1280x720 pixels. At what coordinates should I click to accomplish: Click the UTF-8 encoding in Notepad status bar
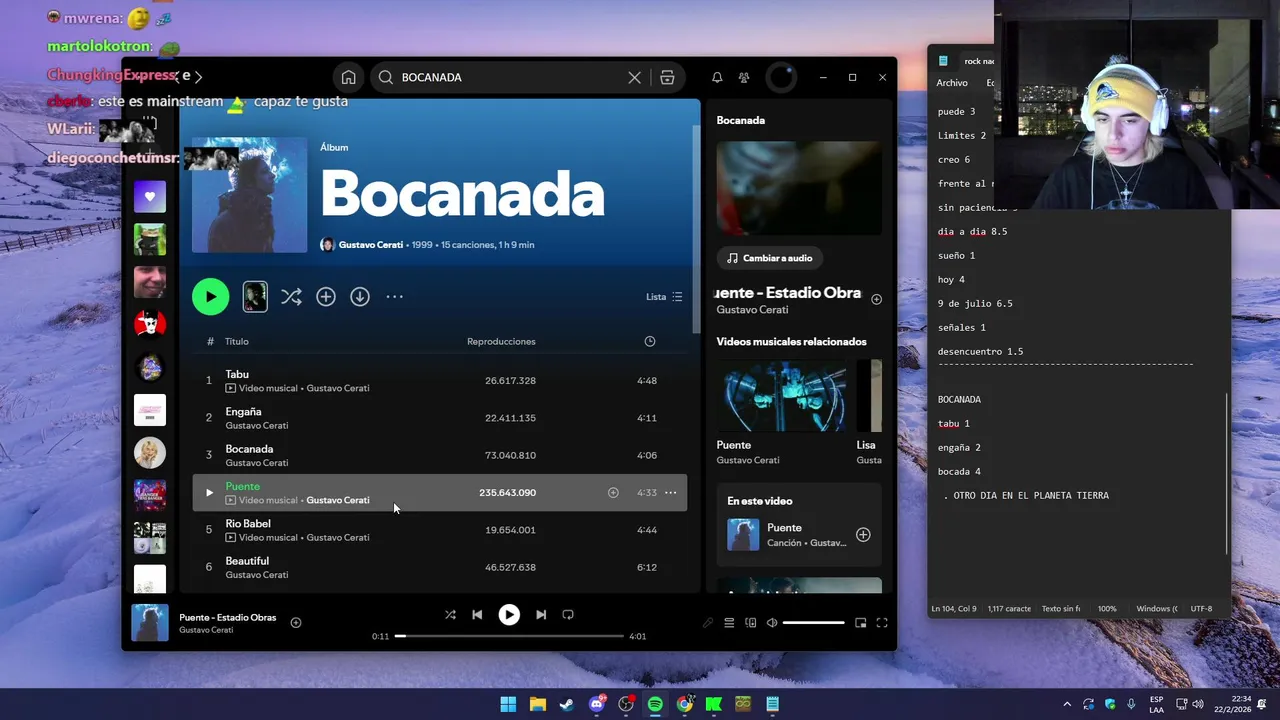pos(1201,608)
